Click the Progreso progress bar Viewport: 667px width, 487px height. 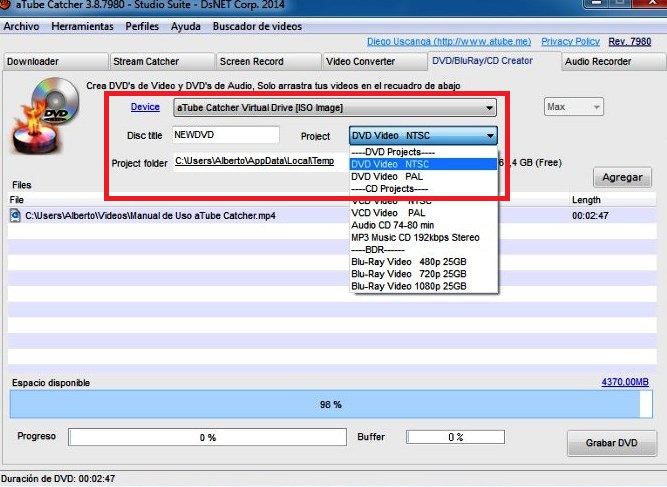[208, 437]
